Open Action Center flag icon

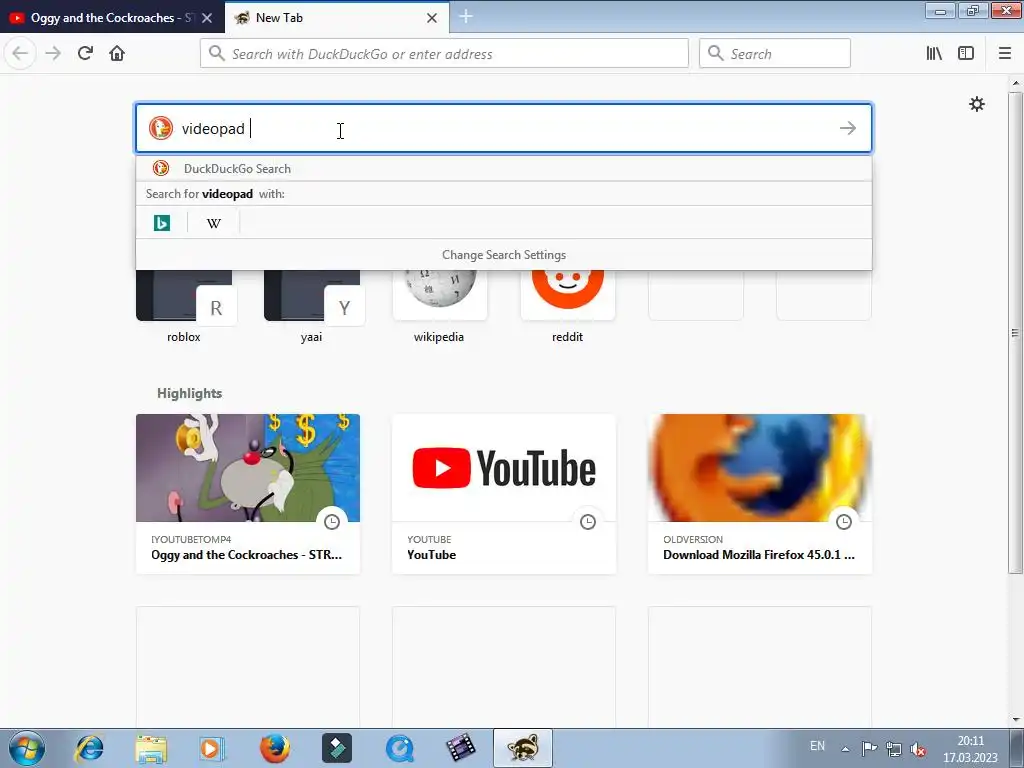coord(869,749)
